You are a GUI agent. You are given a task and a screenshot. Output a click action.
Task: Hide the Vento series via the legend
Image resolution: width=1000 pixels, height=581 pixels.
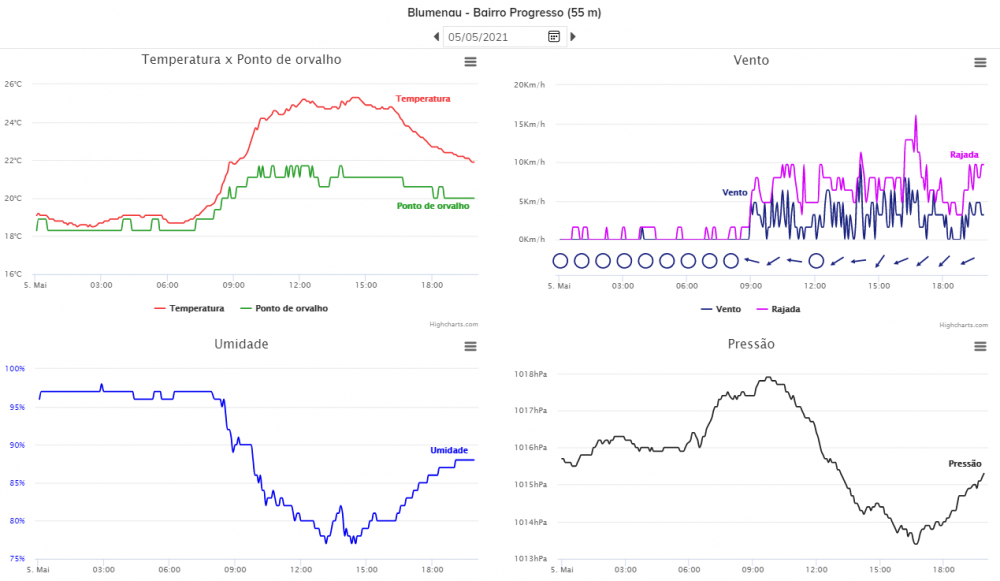point(721,309)
